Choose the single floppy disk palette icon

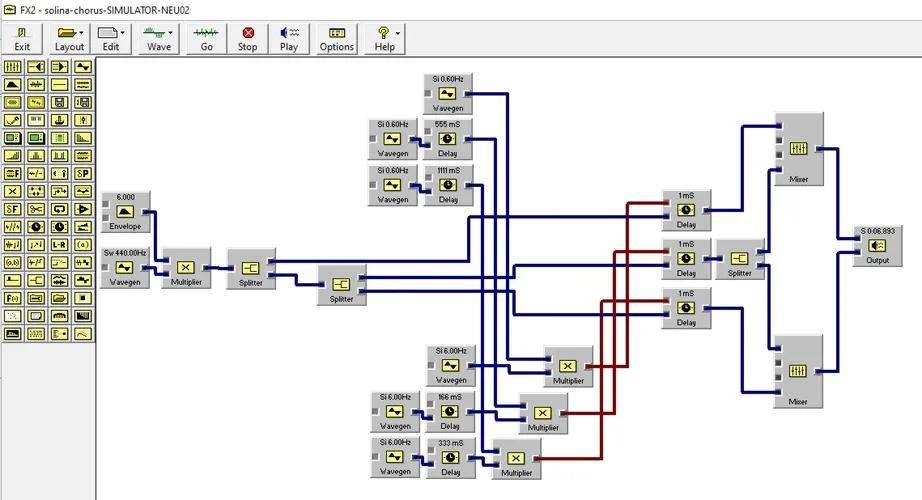59,102
